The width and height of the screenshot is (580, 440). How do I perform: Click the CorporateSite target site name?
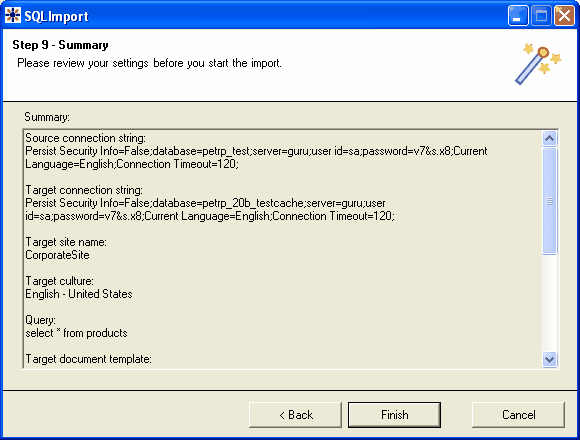[x=57, y=255]
